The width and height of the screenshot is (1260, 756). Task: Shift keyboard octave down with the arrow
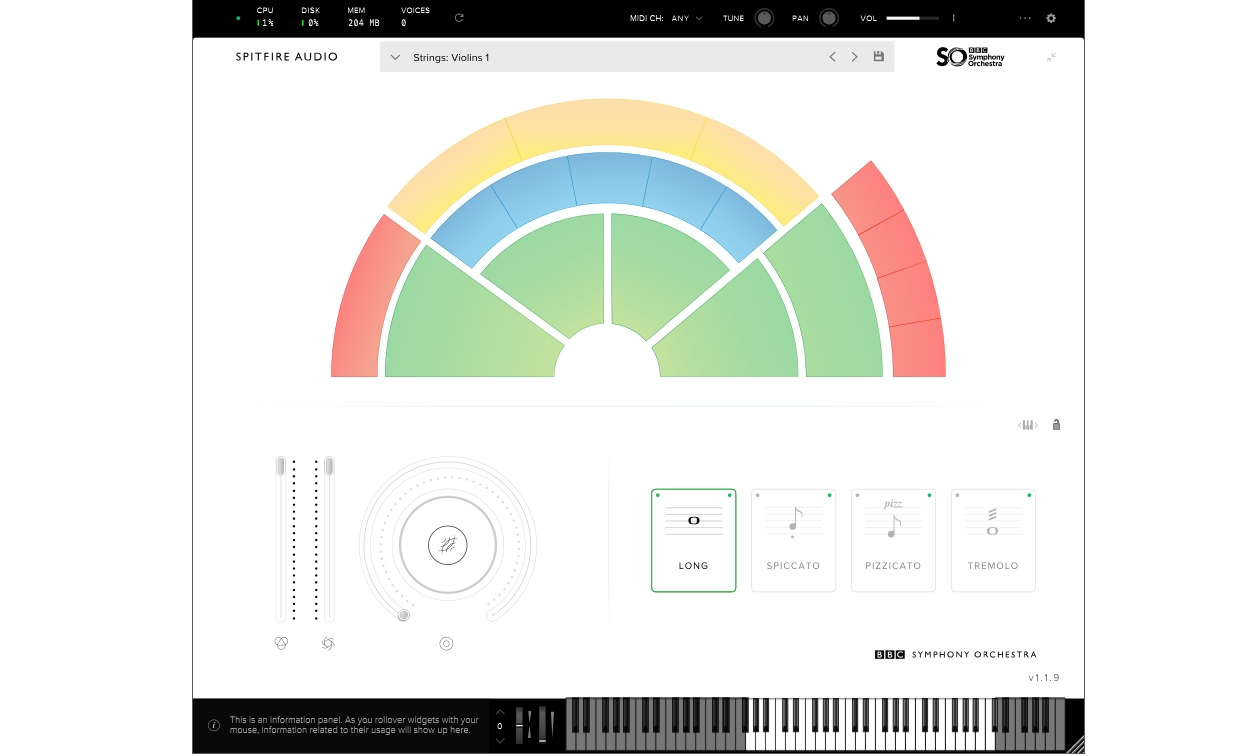point(500,741)
